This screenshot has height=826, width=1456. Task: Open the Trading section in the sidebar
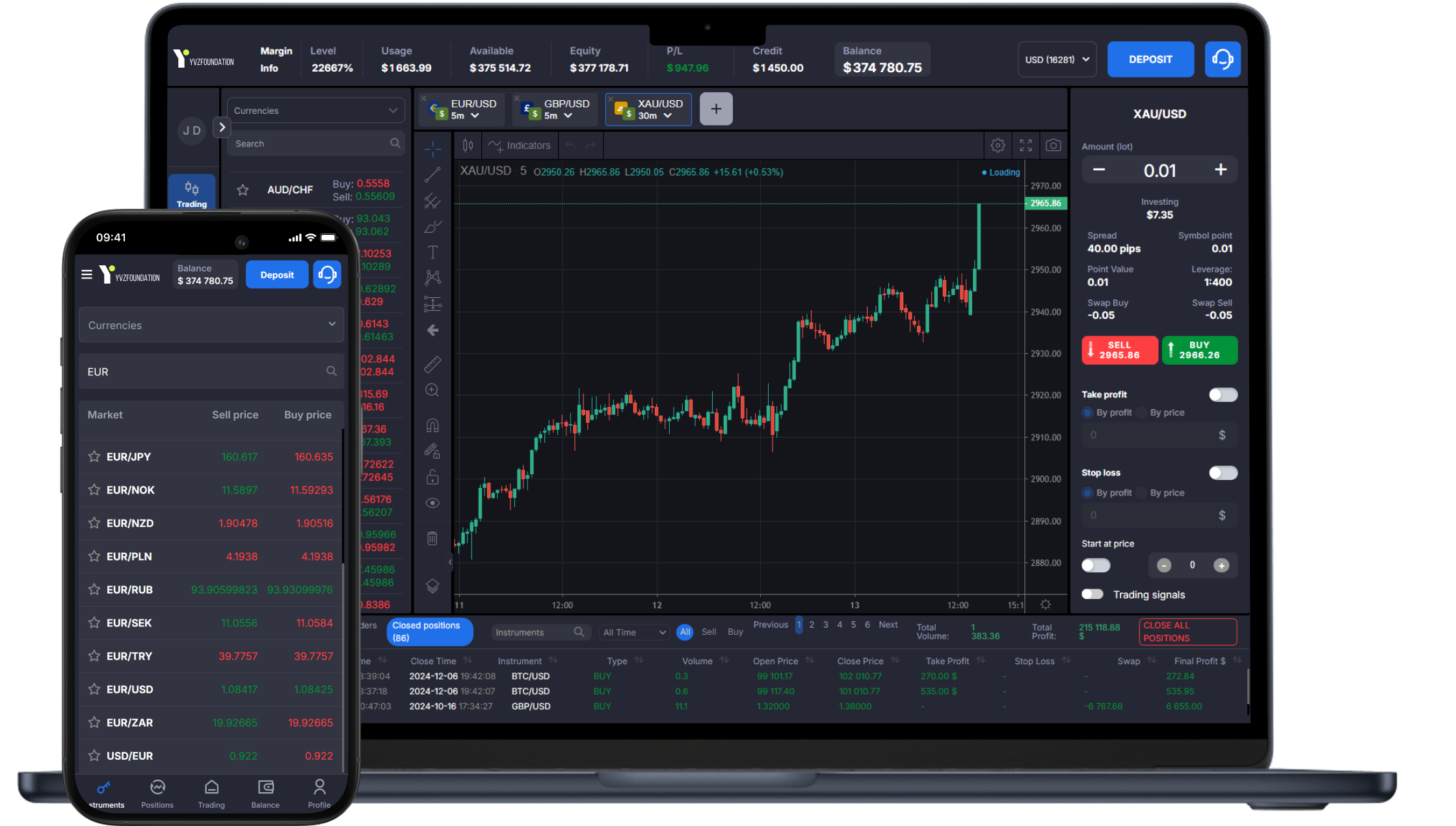(x=192, y=194)
